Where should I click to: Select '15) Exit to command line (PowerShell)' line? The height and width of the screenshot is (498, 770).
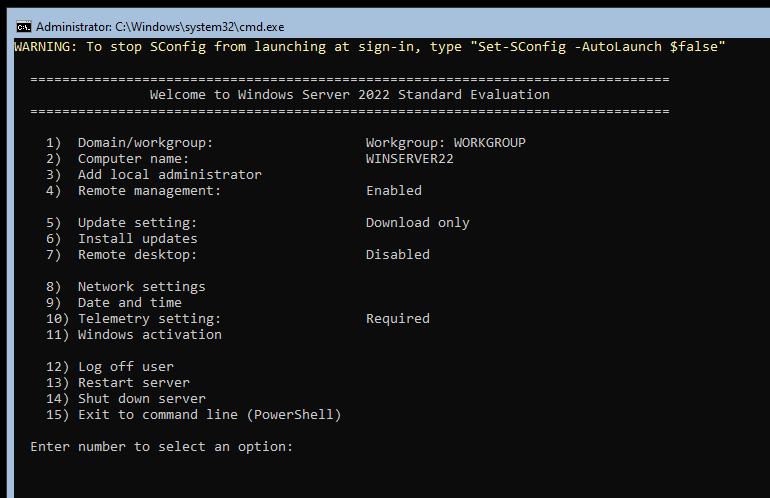(193, 415)
